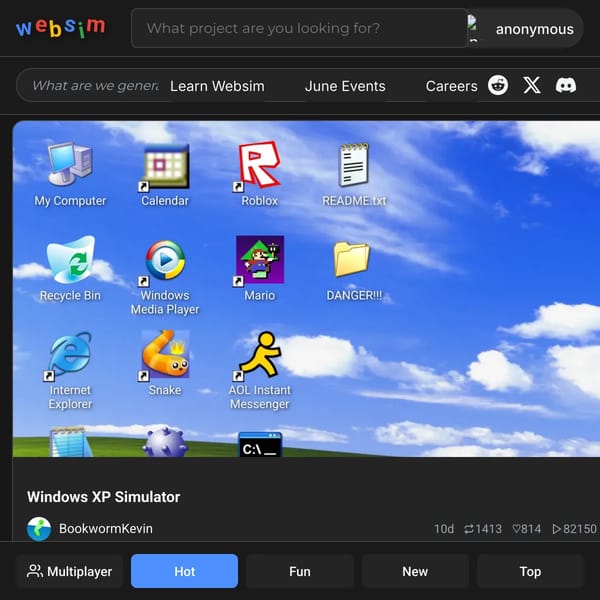Like the project via heart 814
The image size is (600, 600).
(517, 529)
